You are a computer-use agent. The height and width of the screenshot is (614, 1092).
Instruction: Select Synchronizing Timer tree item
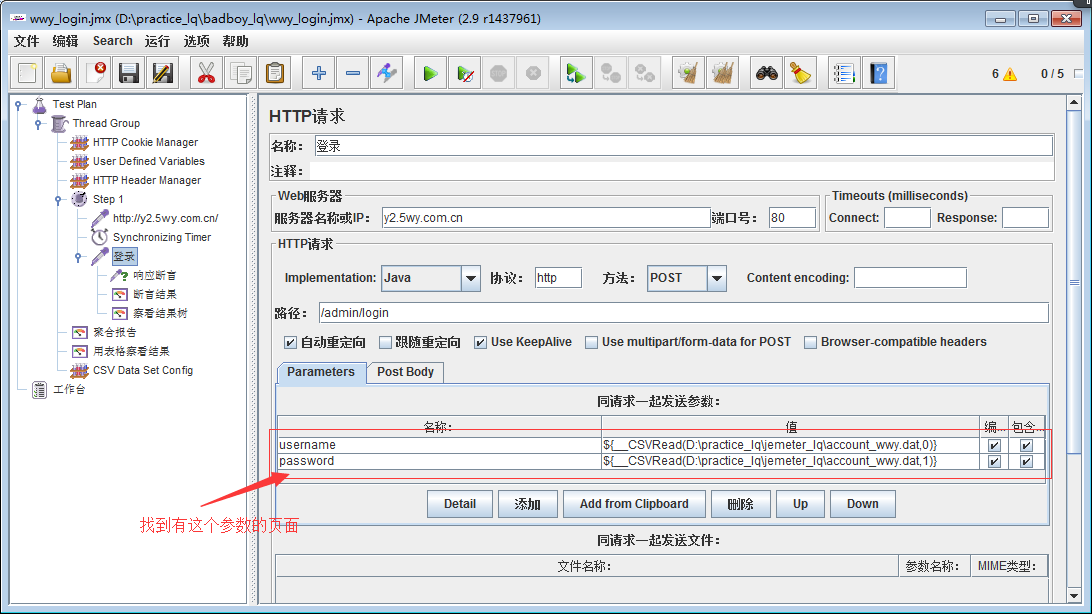click(x=162, y=238)
